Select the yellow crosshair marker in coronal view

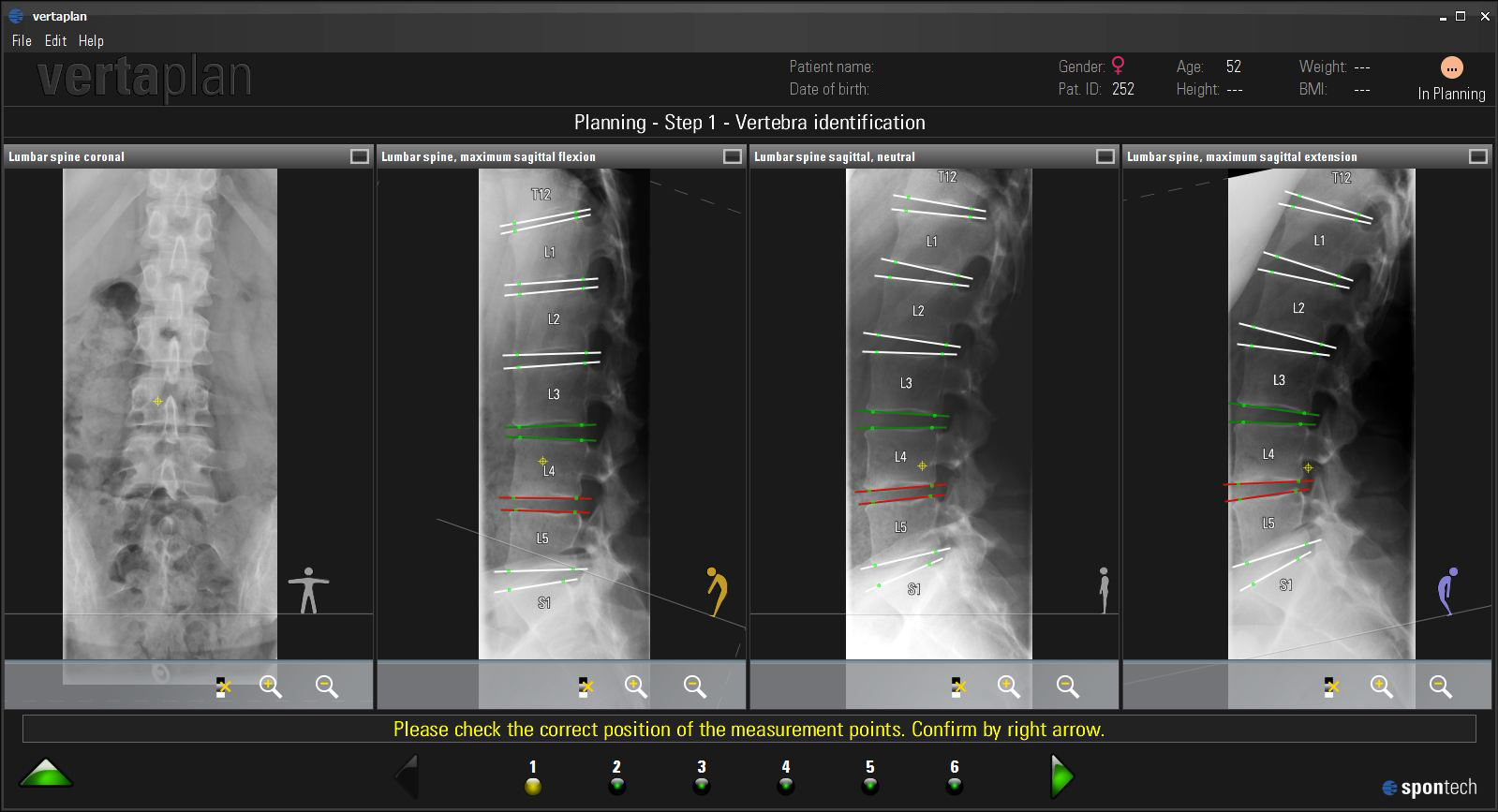pyautogui.click(x=157, y=401)
